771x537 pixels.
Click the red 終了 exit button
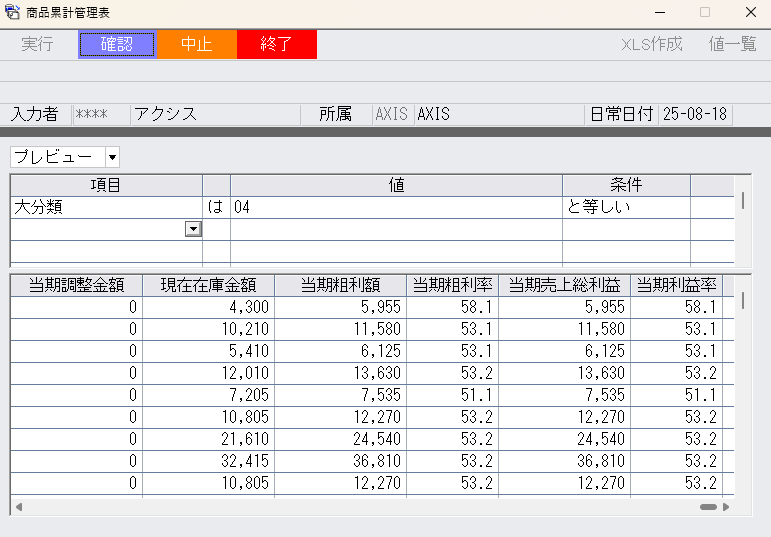pyautogui.click(x=276, y=45)
